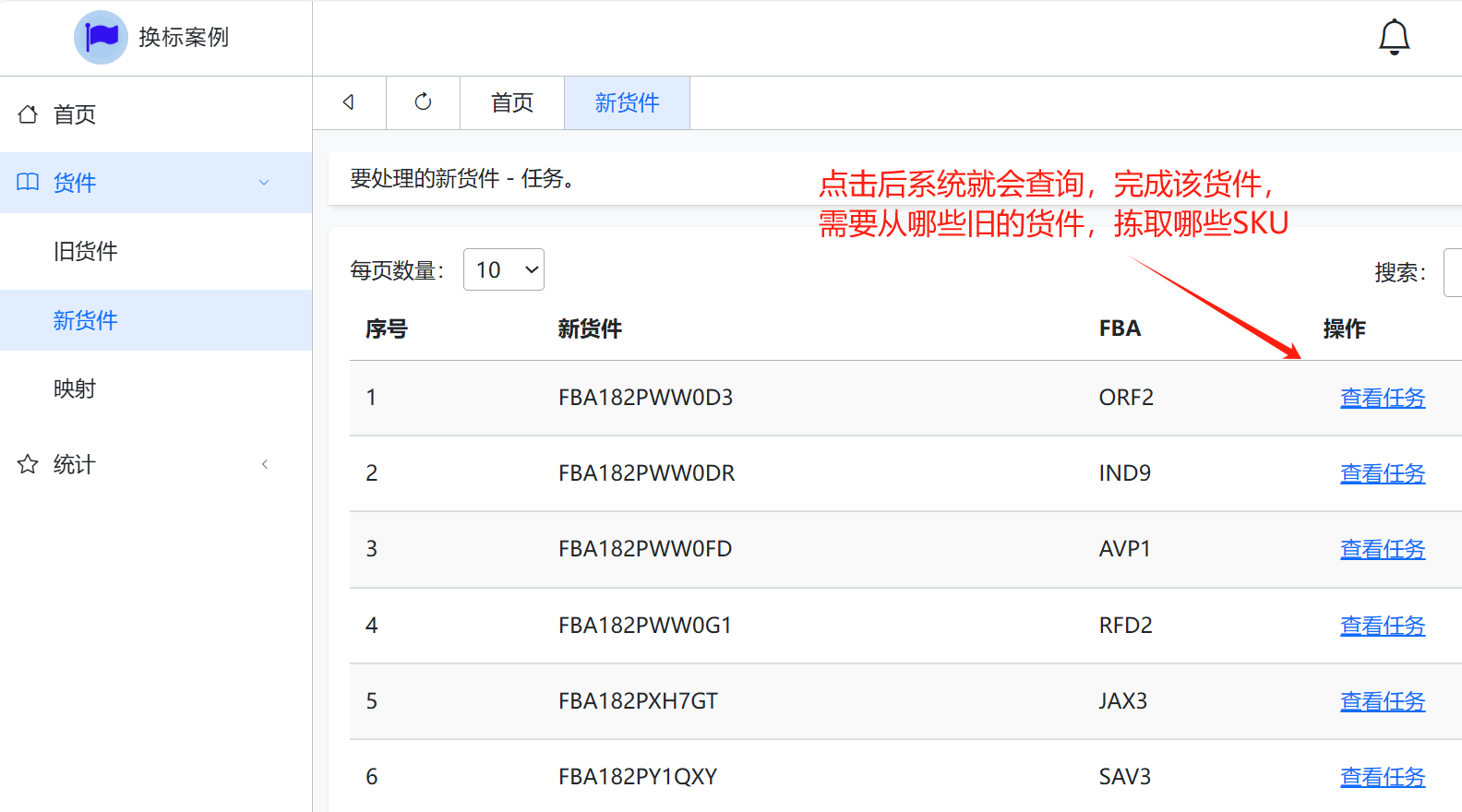Click the RFD2 warehouse cell
This screenshot has width=1462, height=812.
tap(1125, 626)
